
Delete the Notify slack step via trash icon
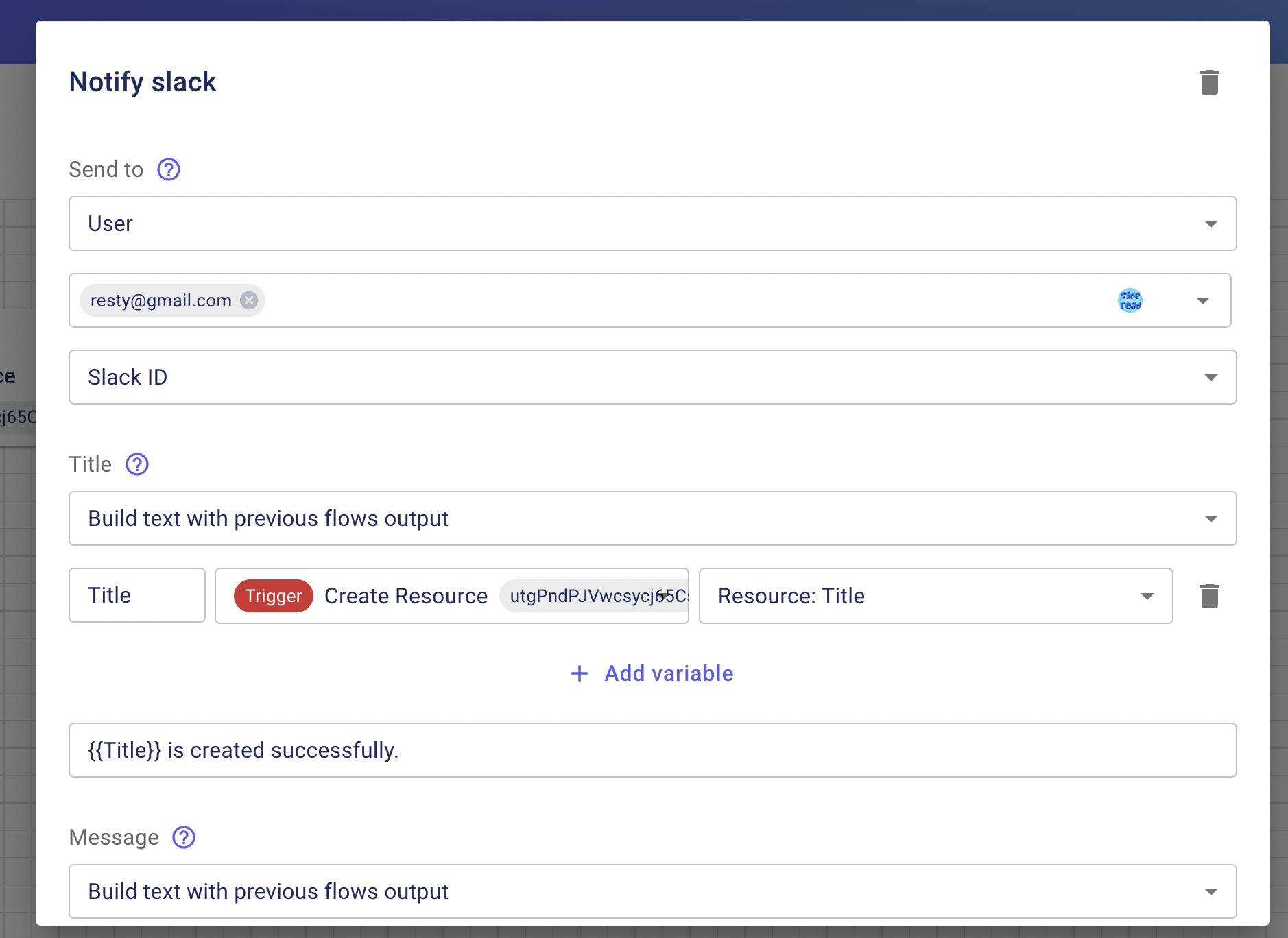1209,82
